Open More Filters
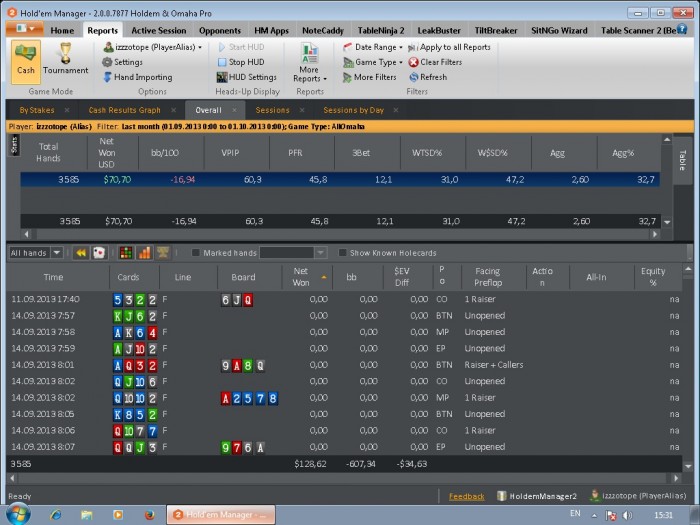Image resolution: width=700 pixels, height=525 pixels. (370, 77)
